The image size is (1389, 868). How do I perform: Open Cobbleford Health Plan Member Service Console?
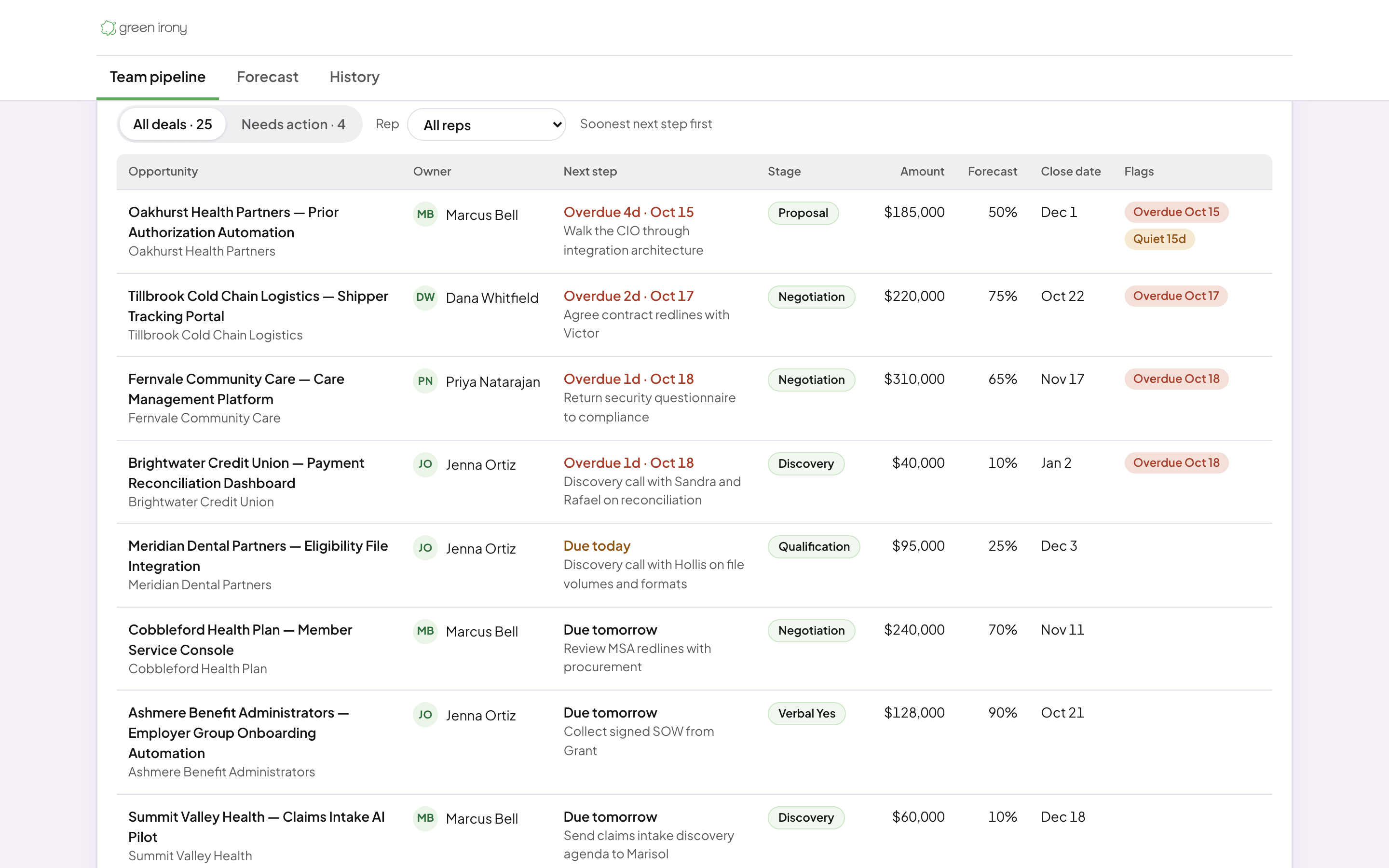coord(240,639)
